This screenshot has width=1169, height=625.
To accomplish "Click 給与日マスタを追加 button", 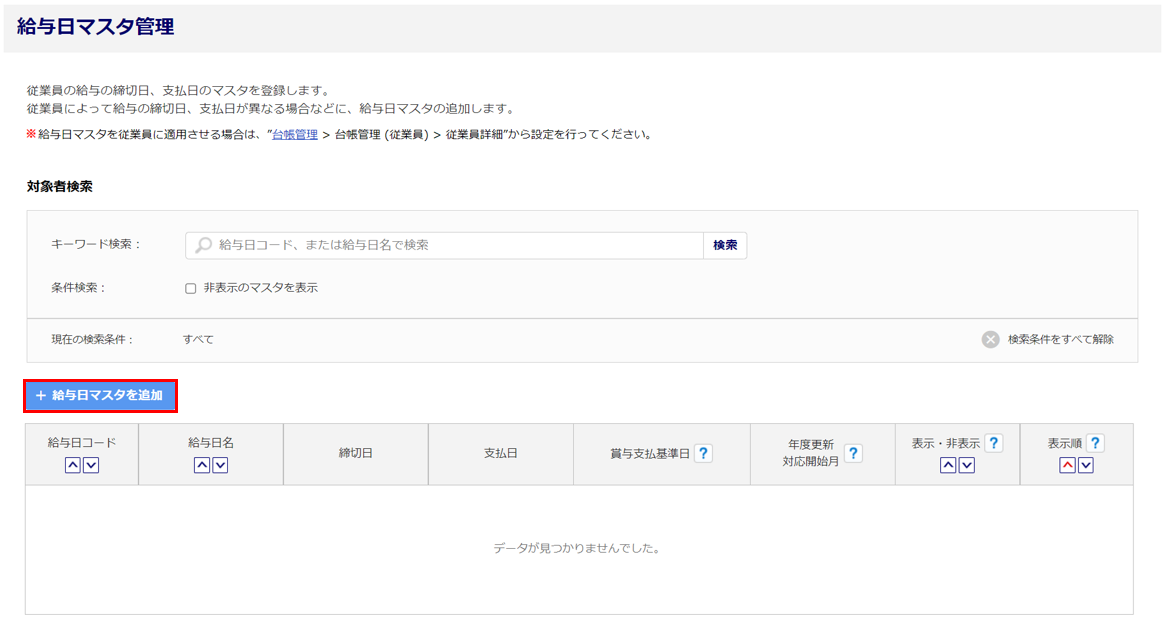I will tap(100, 396).
